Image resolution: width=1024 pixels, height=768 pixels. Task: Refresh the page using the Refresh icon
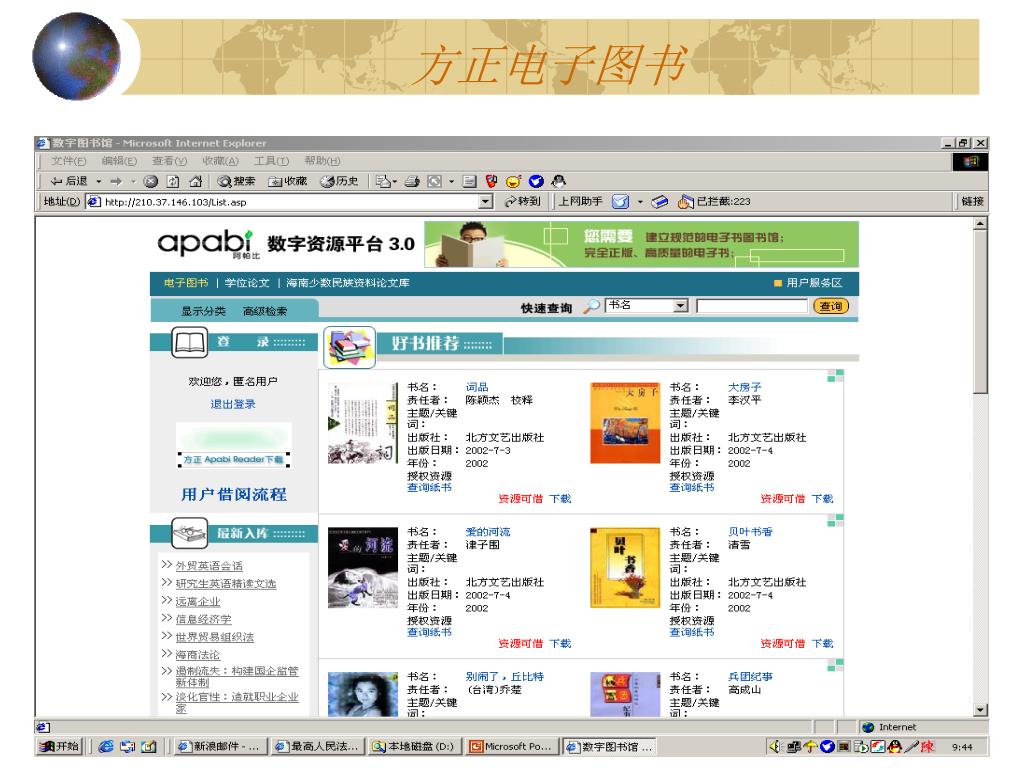tap(173, 182)
